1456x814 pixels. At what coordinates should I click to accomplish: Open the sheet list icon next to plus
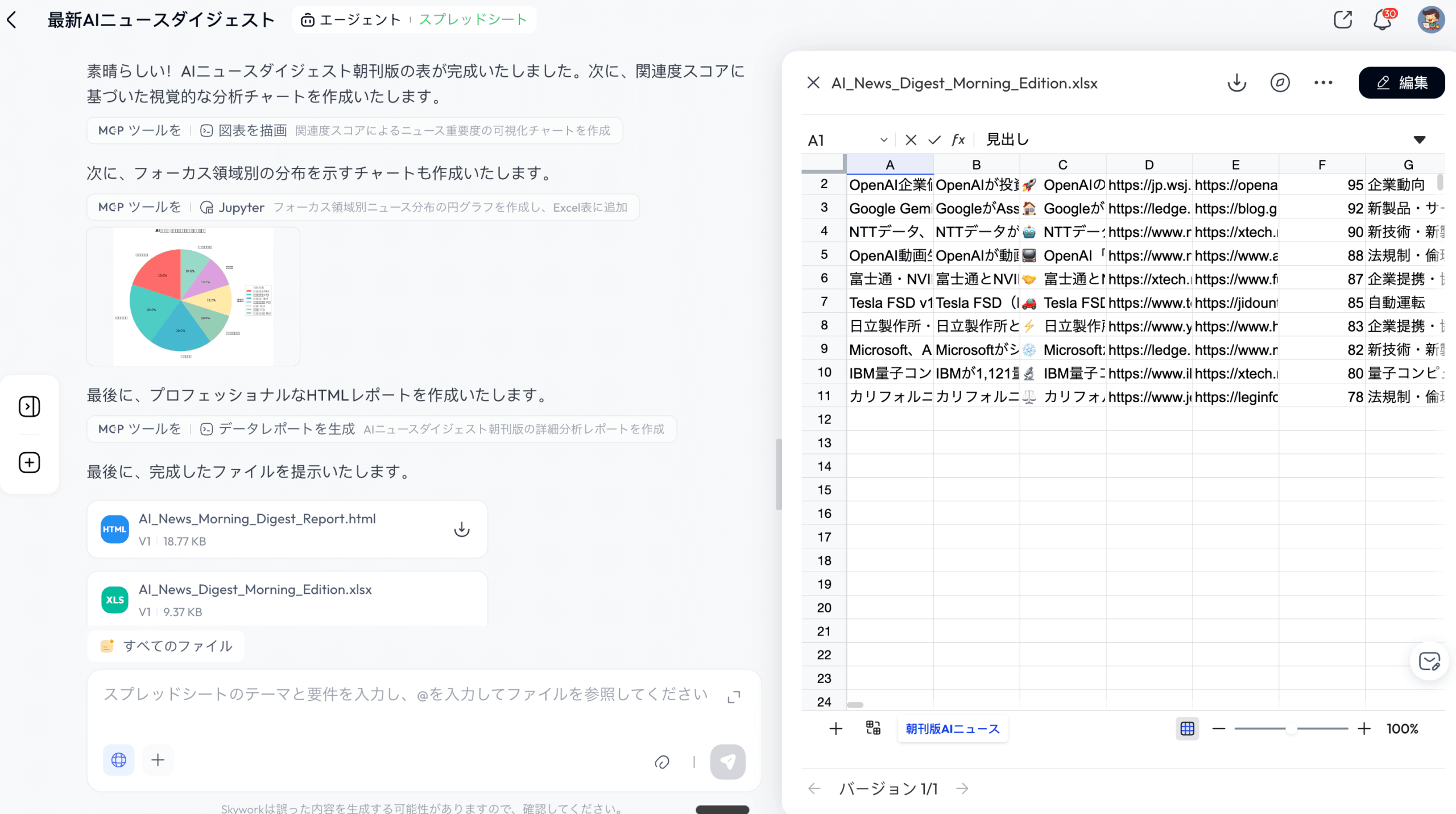coord(872,729)
